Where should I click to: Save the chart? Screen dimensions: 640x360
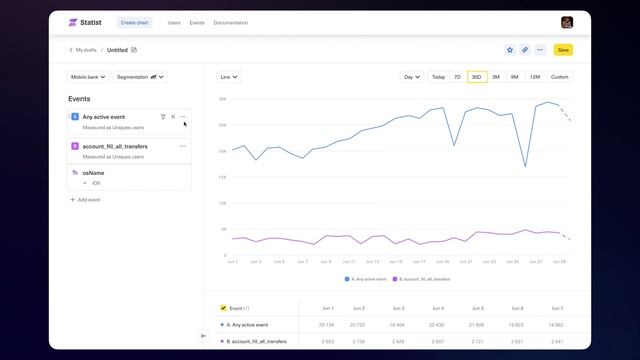(563, 50)
